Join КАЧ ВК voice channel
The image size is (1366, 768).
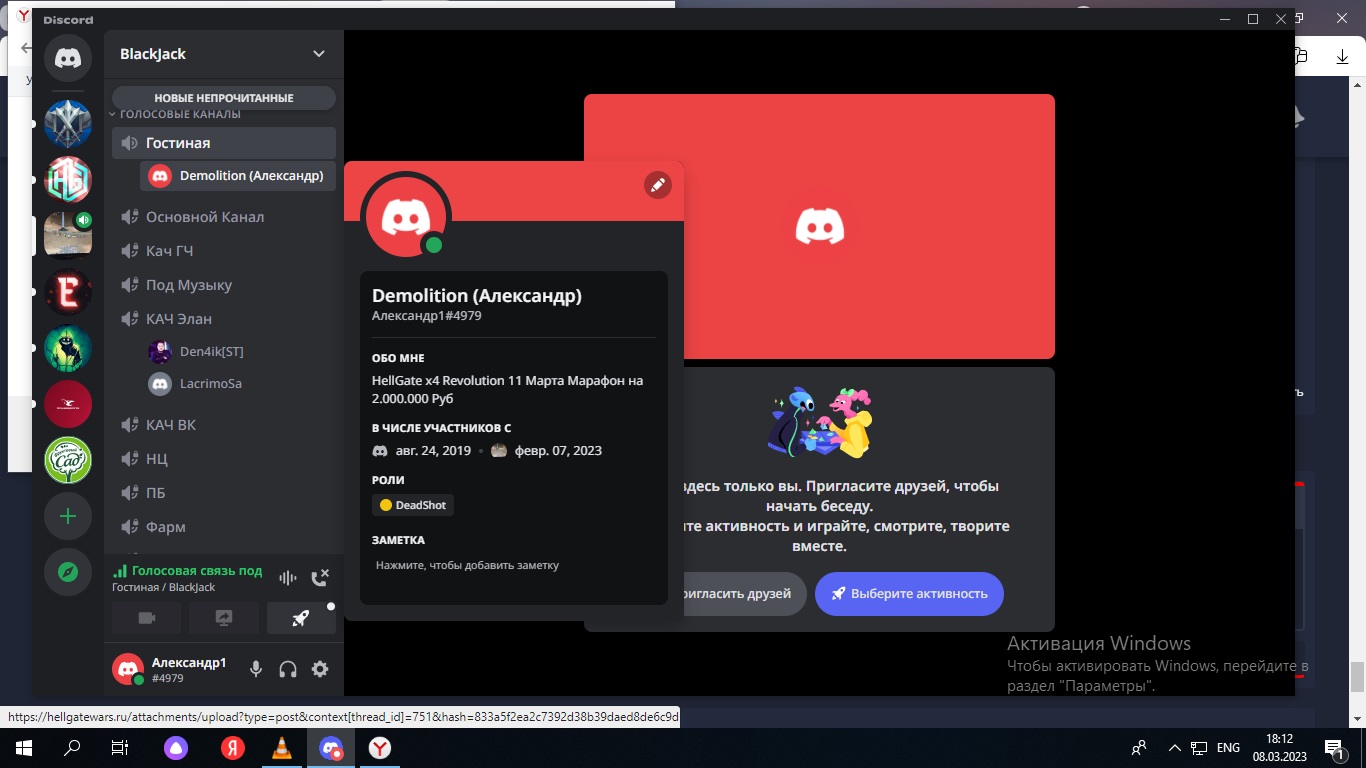pyautogui.click(x=224, y=425)
